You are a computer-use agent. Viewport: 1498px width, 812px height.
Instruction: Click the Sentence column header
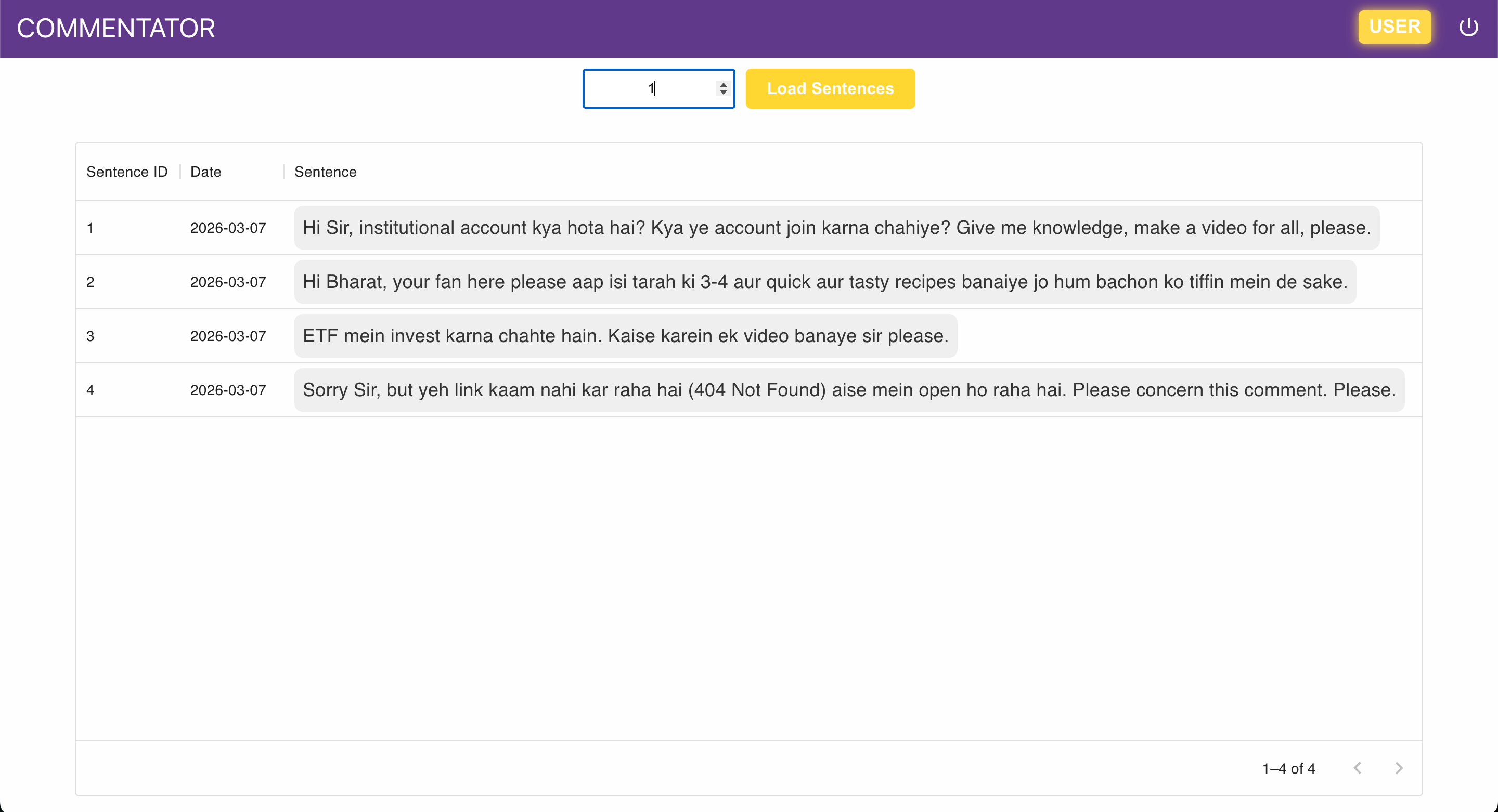tap(325, 172)
